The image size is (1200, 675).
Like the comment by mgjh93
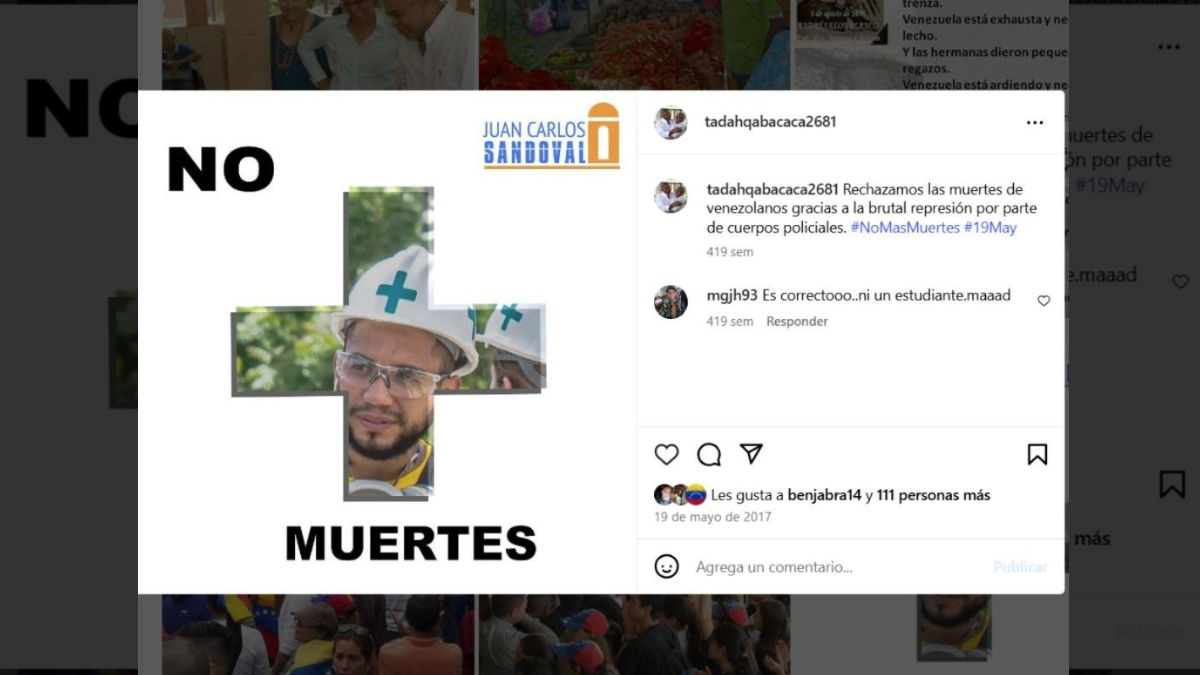(x=1043, y=301)
